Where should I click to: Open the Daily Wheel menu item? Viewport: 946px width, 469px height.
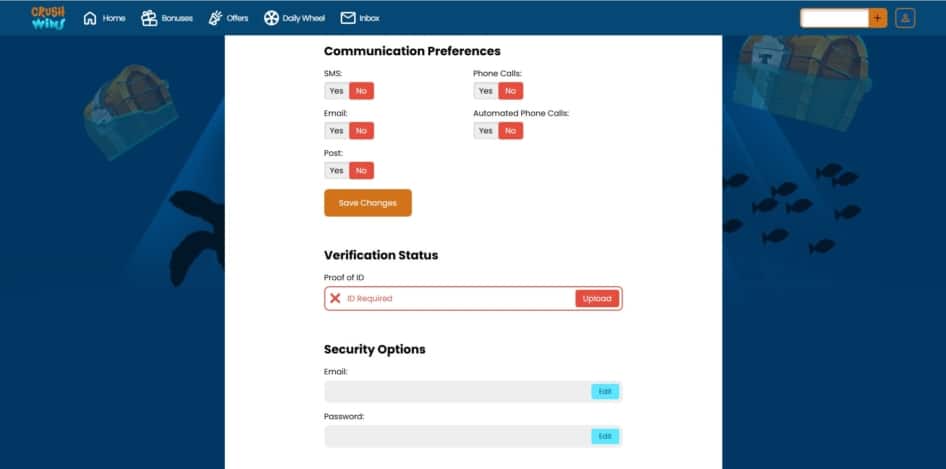(294, 18)
